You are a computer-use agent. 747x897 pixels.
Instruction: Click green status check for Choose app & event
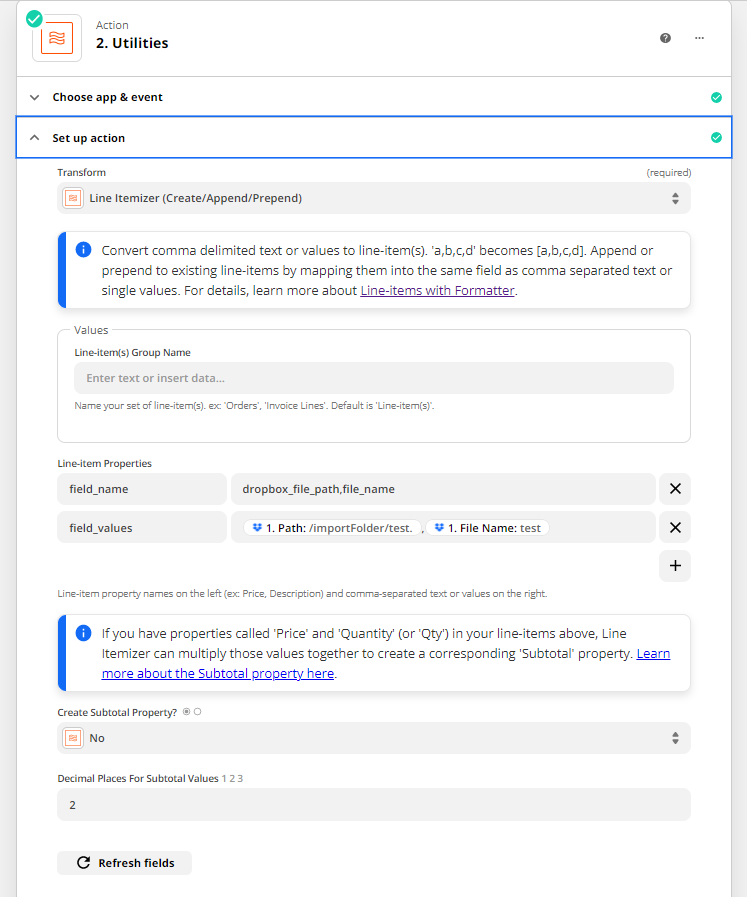tap(716, 97)
